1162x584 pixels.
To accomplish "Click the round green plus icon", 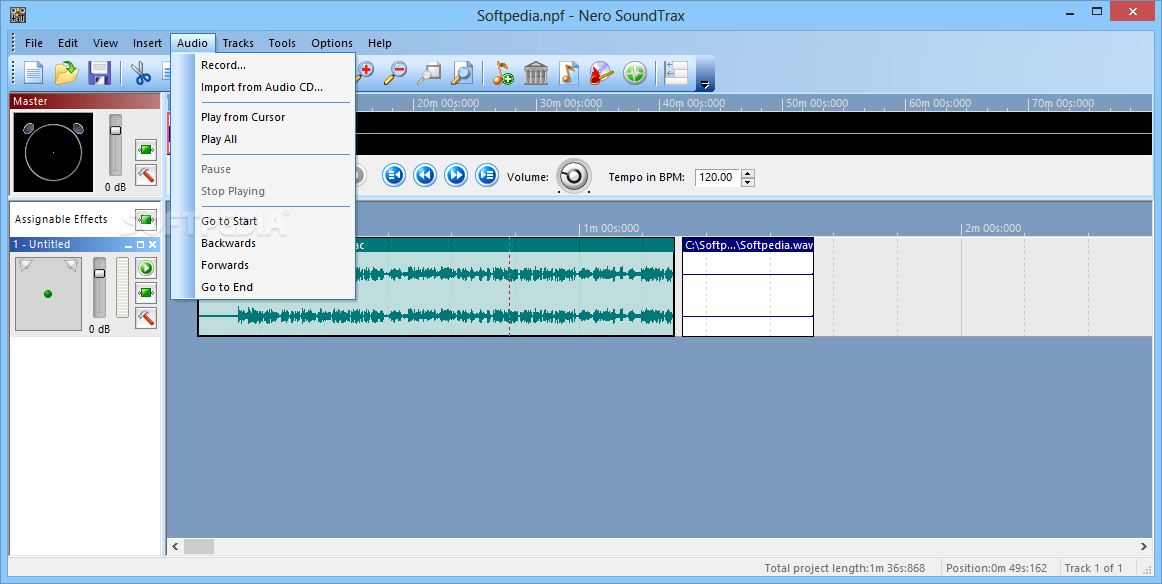I will tap(634, 73).
